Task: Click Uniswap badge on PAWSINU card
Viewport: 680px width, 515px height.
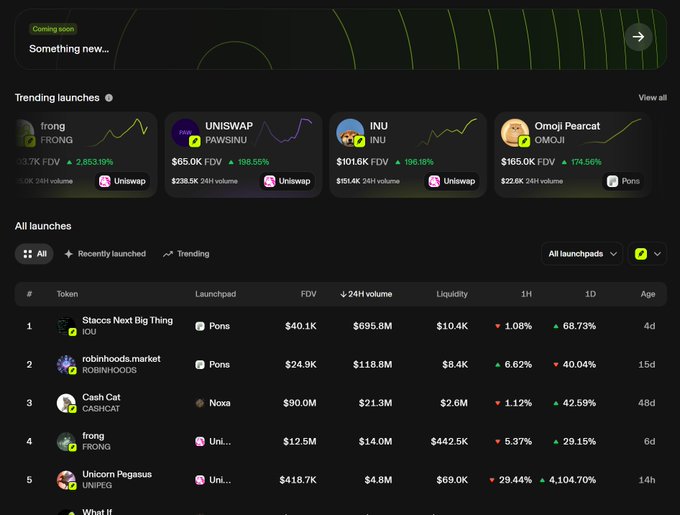Action: [x=288, y=181]
